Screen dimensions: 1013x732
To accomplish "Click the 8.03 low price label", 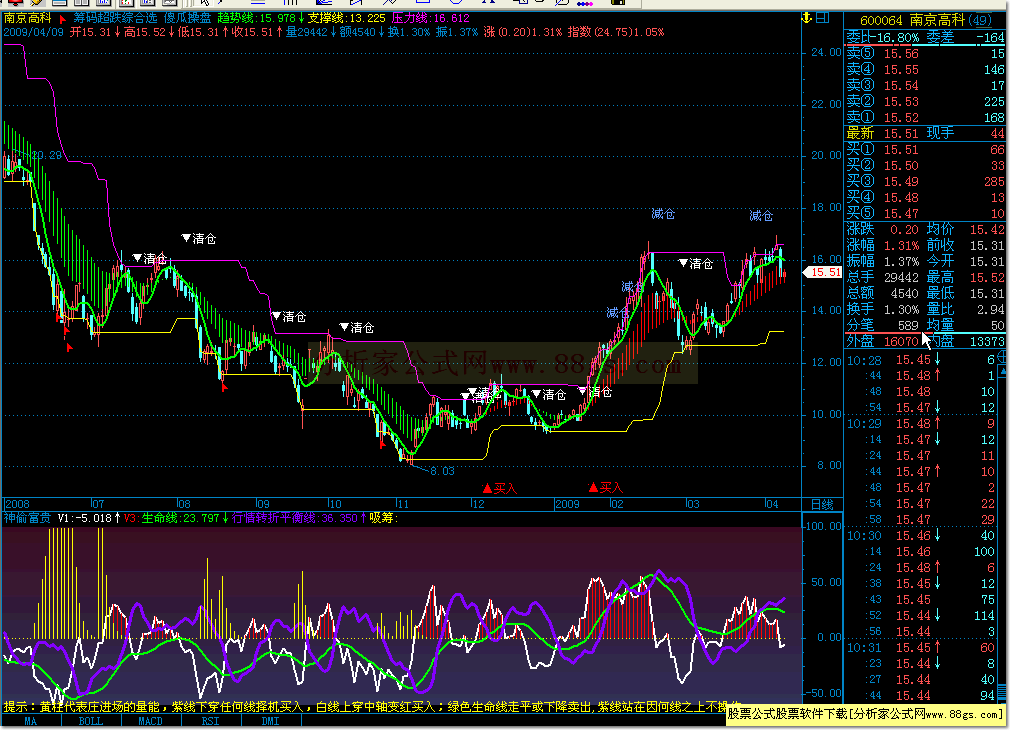I will tap(443, 471).
